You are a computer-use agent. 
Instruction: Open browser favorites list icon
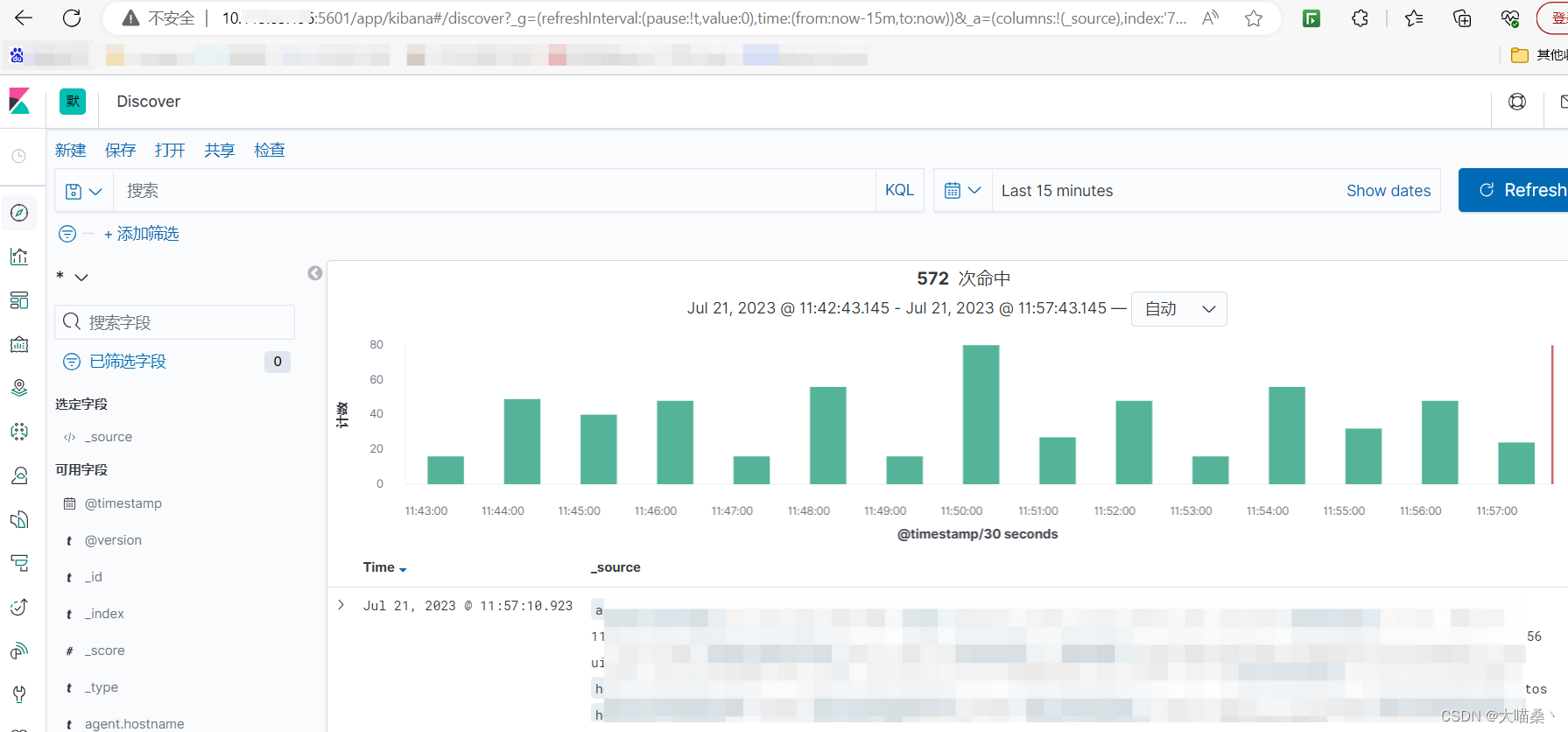coord(1414,18)
